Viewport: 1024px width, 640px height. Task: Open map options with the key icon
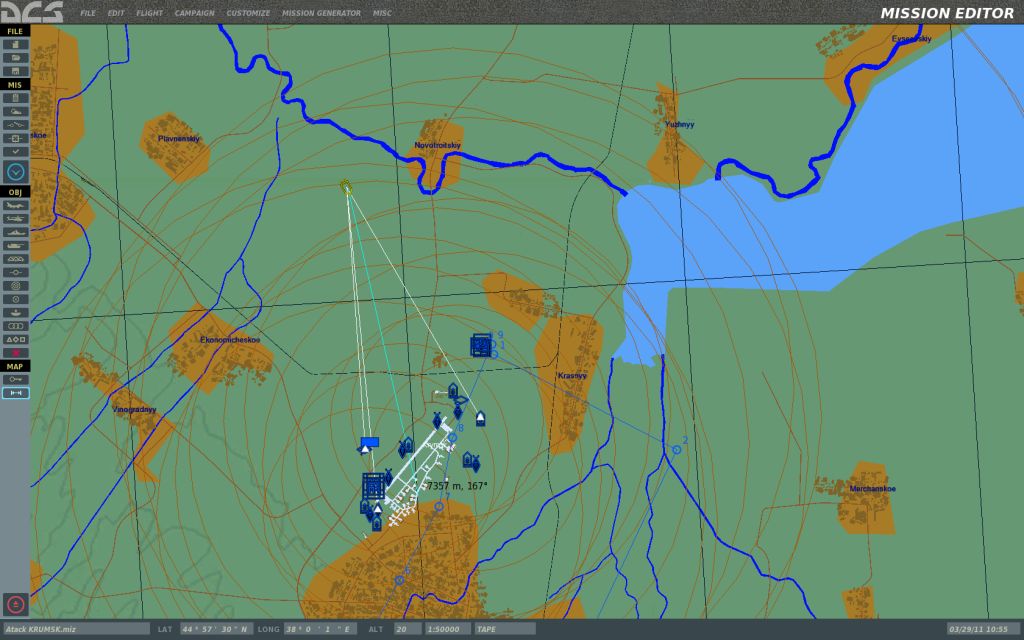tap(15, 379)
